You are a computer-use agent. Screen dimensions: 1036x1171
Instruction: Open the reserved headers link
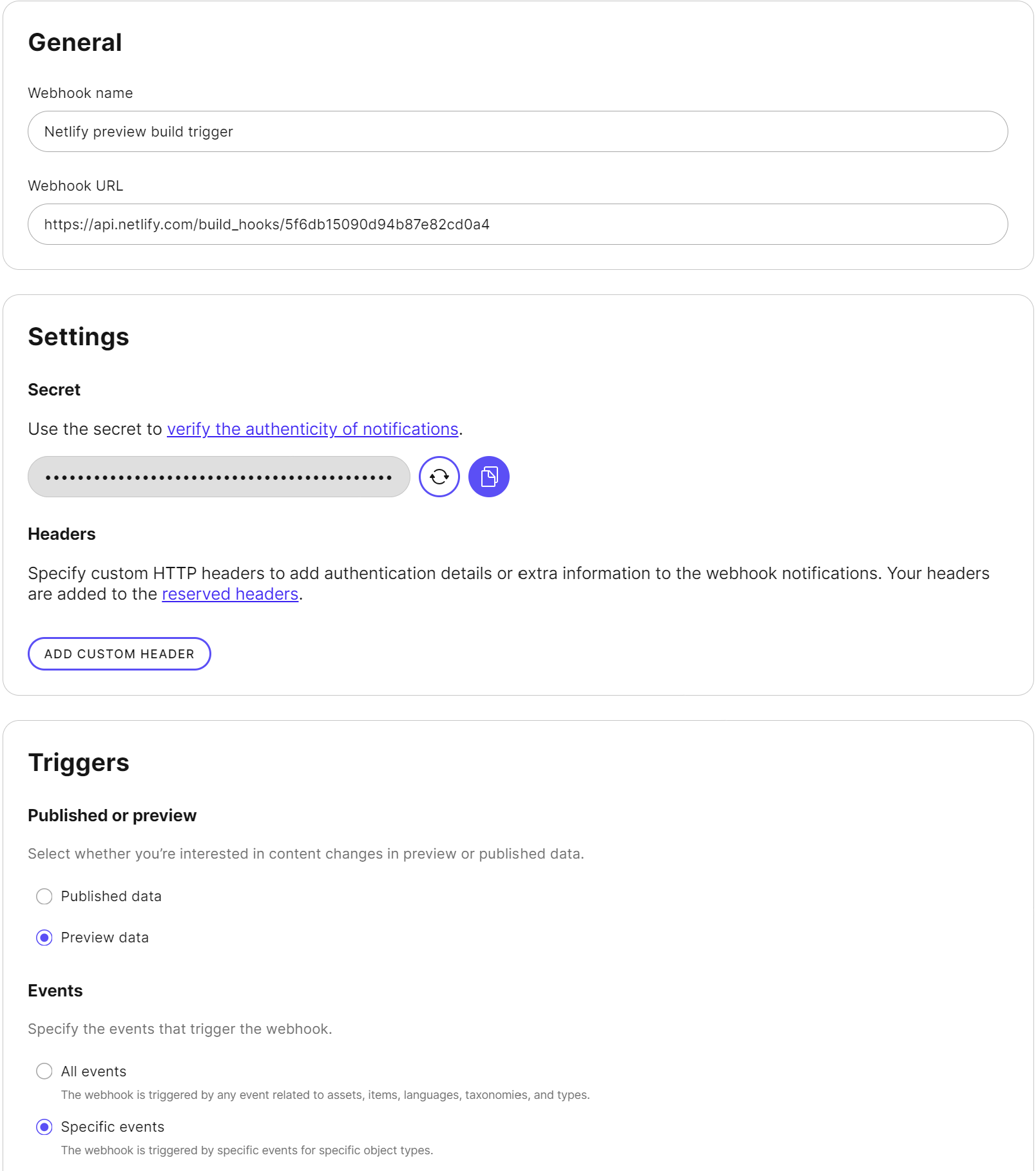pyautogui.click(x=229, y=594)
